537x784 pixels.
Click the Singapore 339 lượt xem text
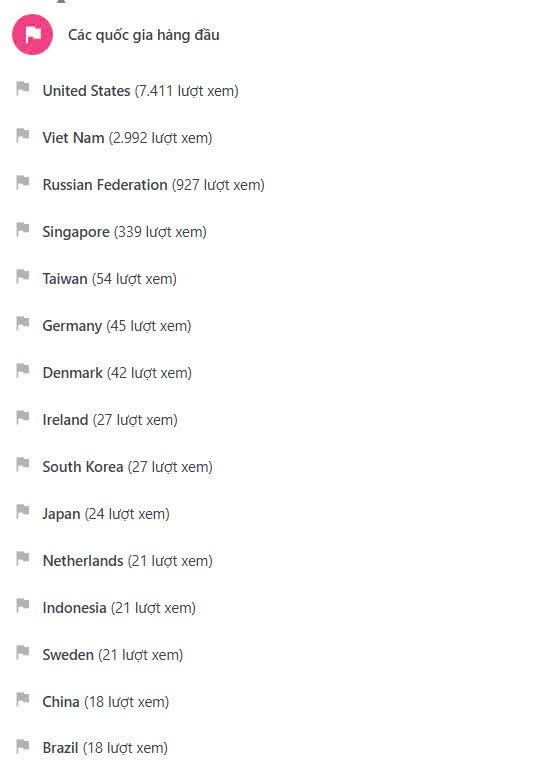(x=124, y=232)
